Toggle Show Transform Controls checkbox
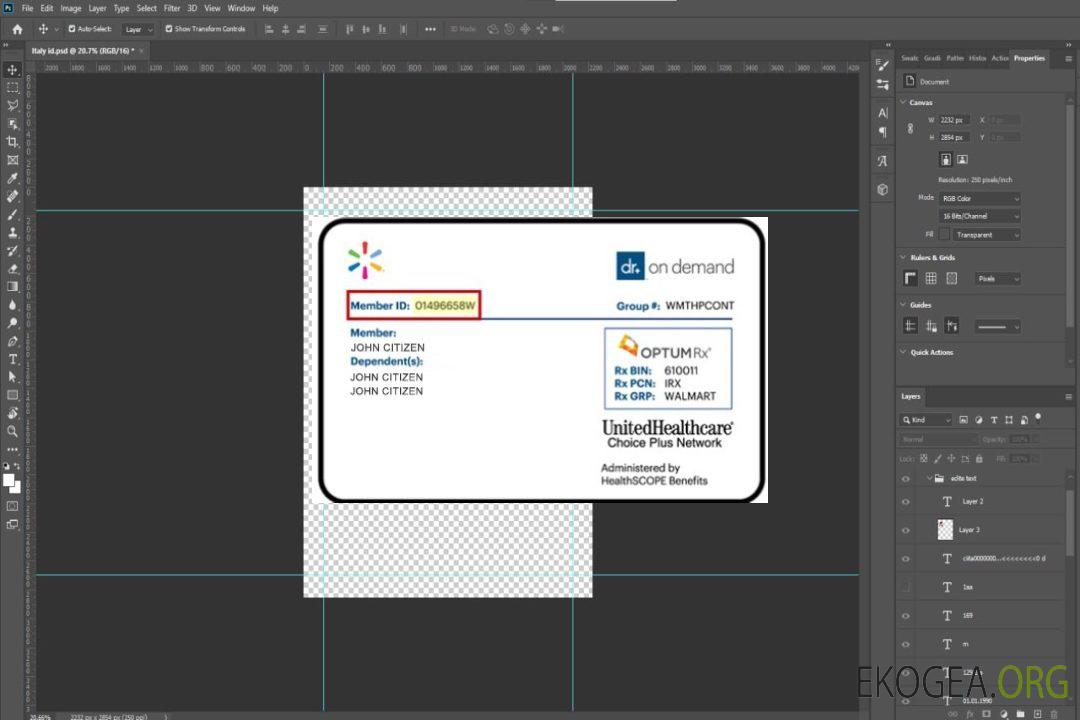The height and width of the screenshot is (720, 1080). [x=169, y=29]
